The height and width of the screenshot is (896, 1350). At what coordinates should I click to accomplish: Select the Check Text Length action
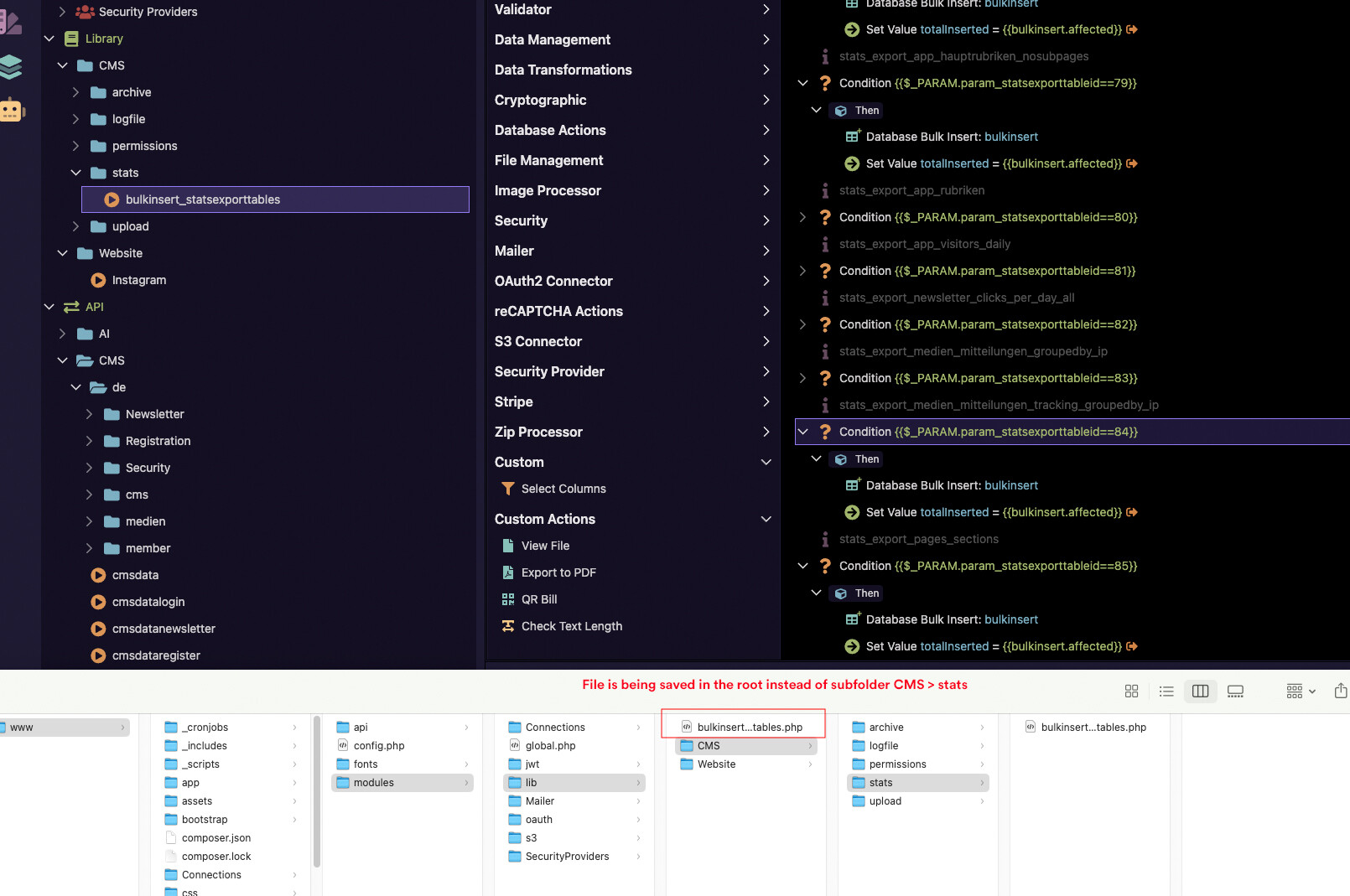coord(571,626)
